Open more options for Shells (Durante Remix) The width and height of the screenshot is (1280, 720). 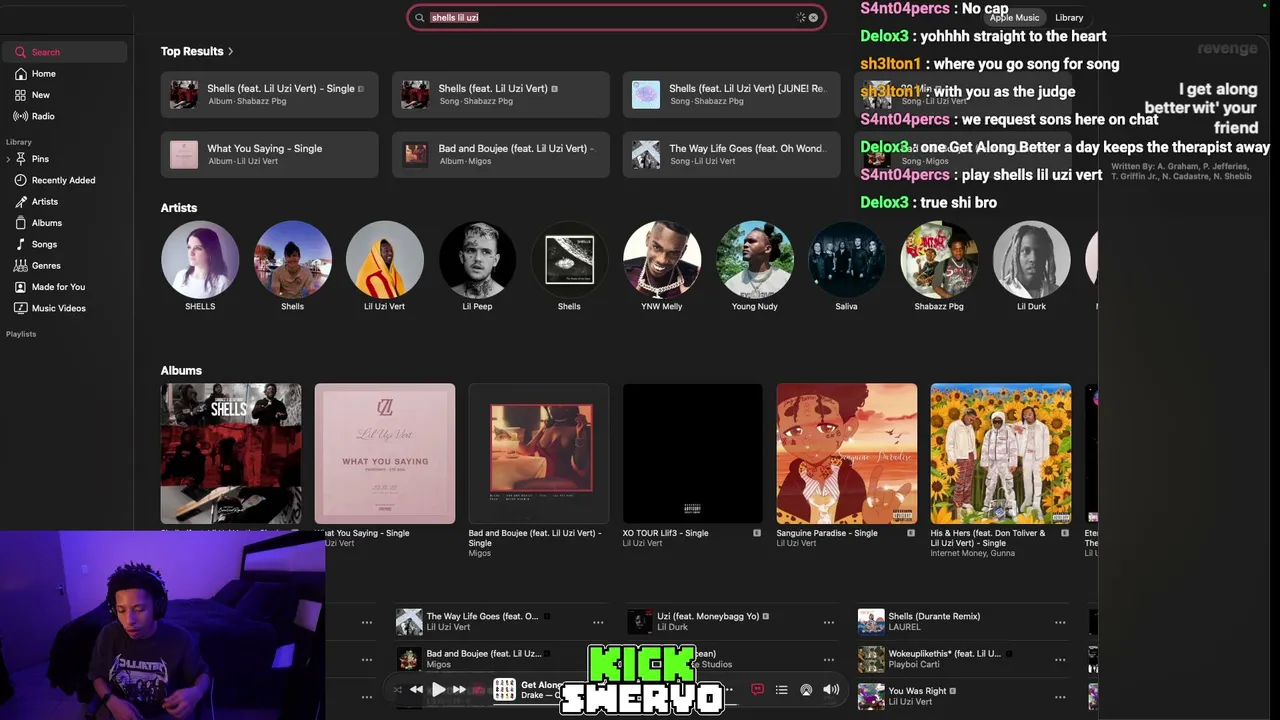tap(1060, 622)
